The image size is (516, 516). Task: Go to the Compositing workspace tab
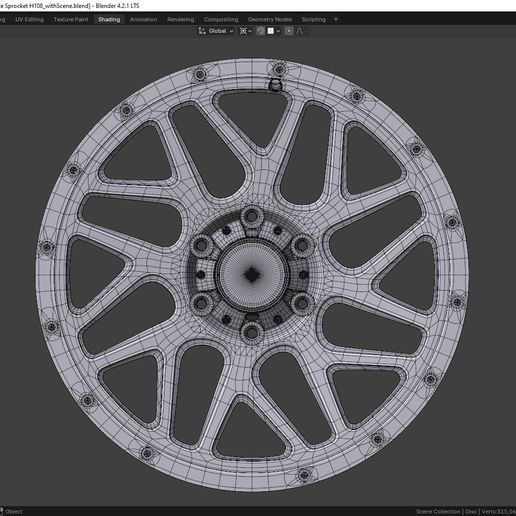point(221,19)
